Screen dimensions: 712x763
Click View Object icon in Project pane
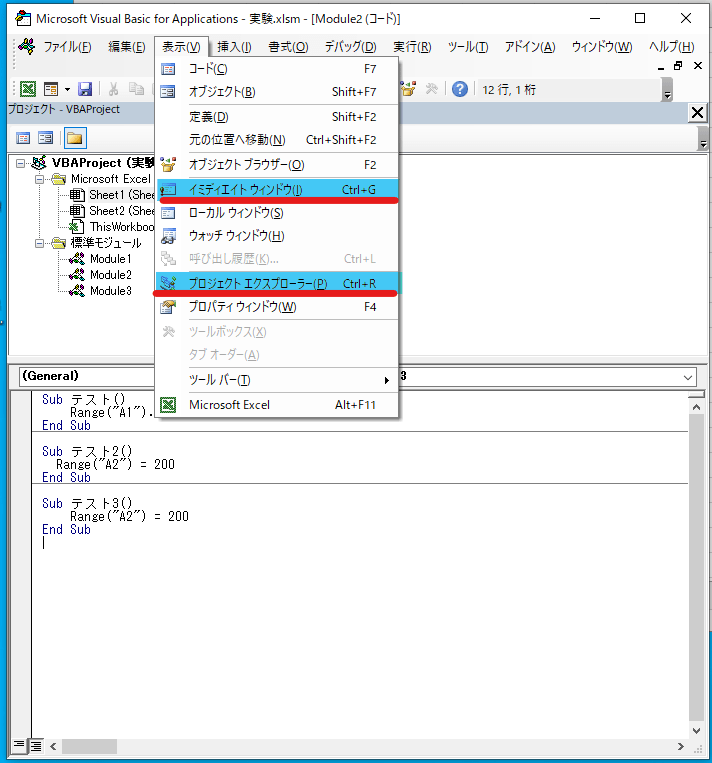pos(46,138)
